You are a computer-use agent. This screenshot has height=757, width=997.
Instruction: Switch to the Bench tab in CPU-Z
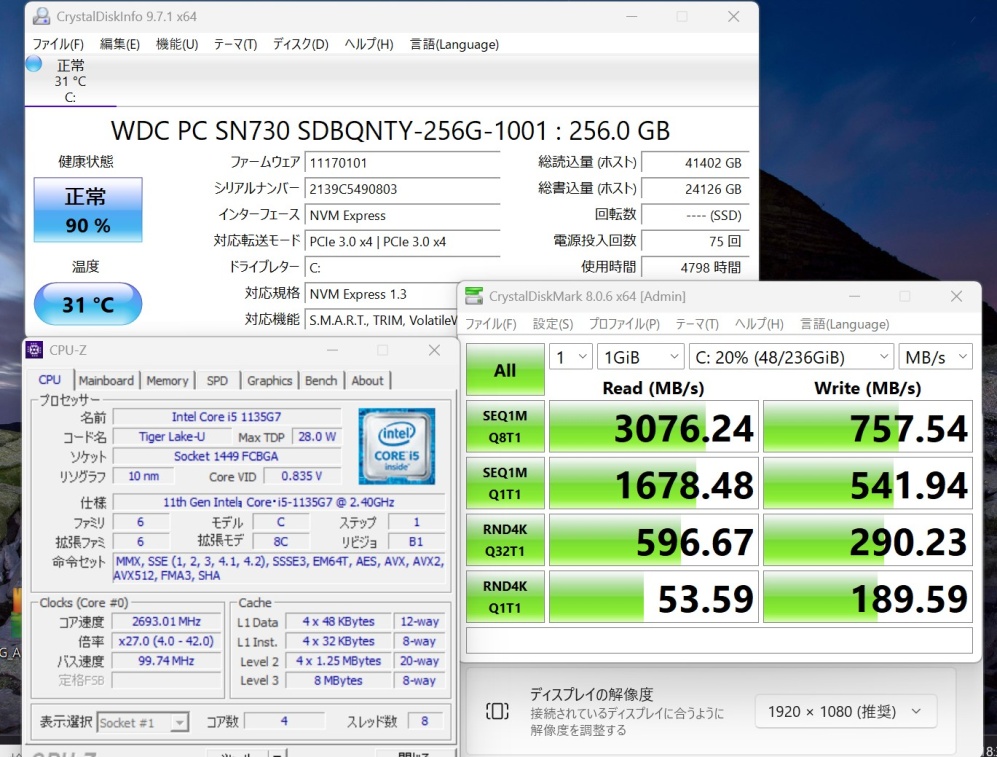[321, 381]
